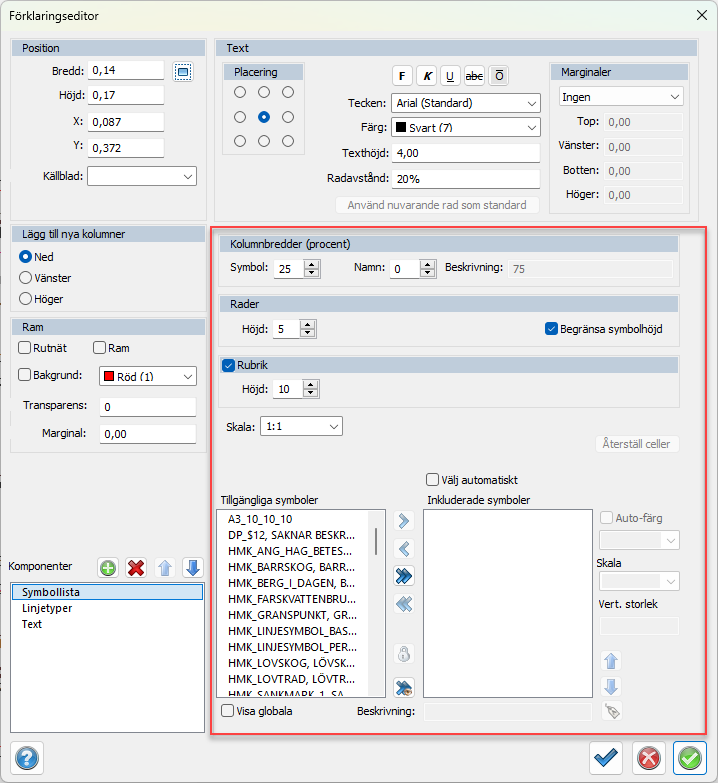
Task: Expand the Marginaler Ingen dropdown
Action: point(620,97)
